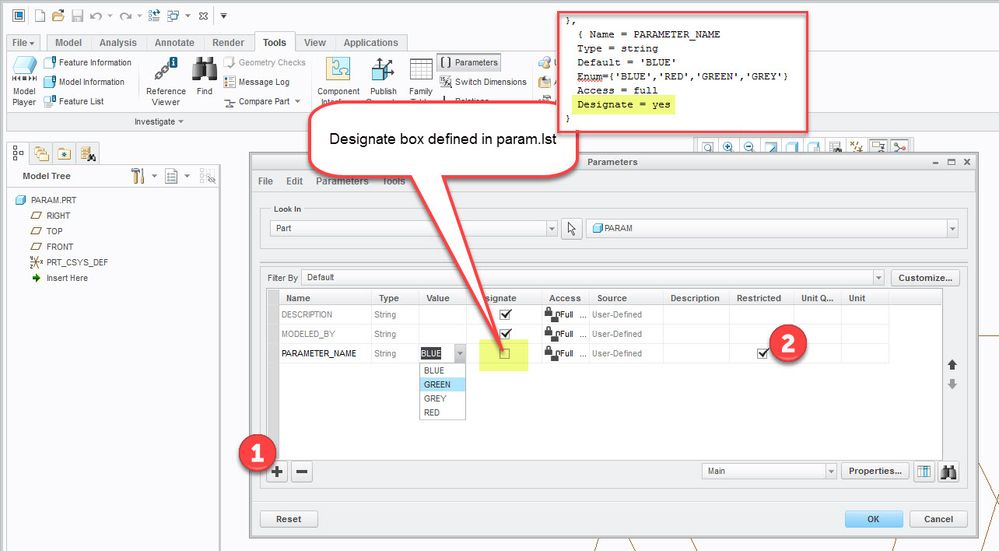
Task: Open the Model Player tool
Action: [24, 81]
